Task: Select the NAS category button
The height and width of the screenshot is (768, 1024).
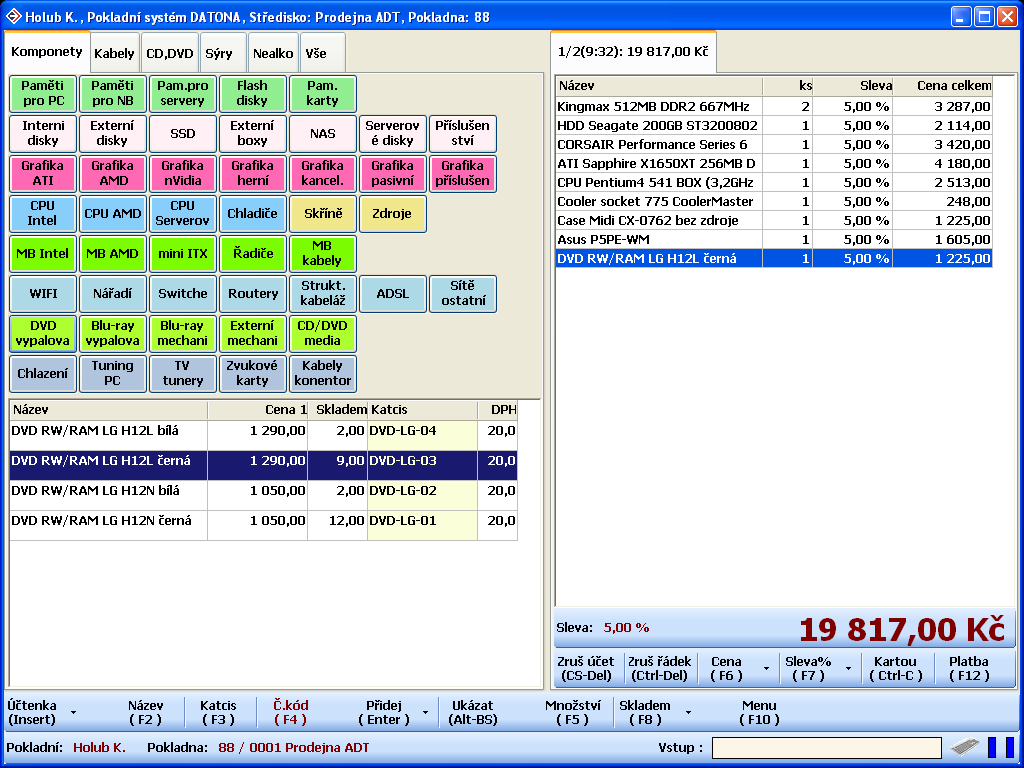Action: click(323, 133)
